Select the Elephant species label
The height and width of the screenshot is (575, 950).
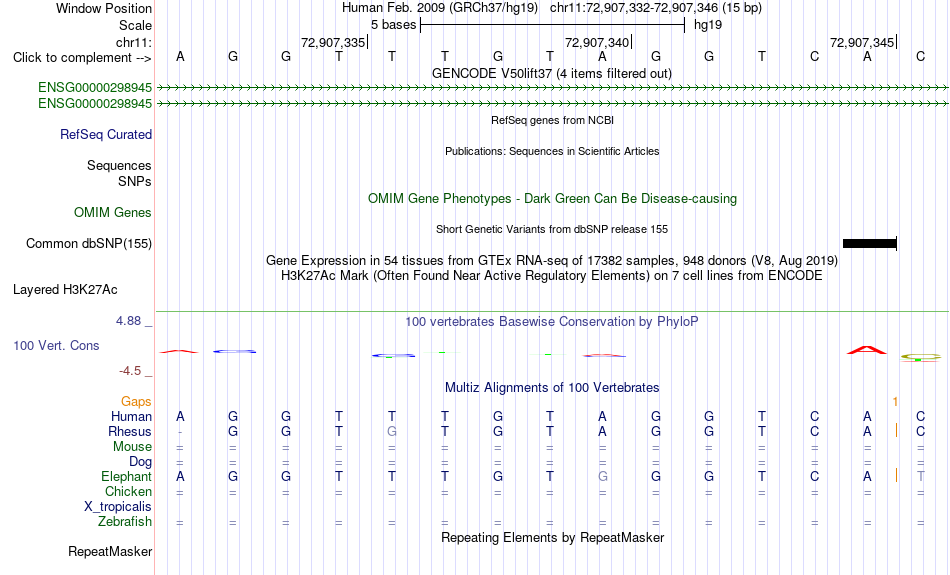[127, 476]
